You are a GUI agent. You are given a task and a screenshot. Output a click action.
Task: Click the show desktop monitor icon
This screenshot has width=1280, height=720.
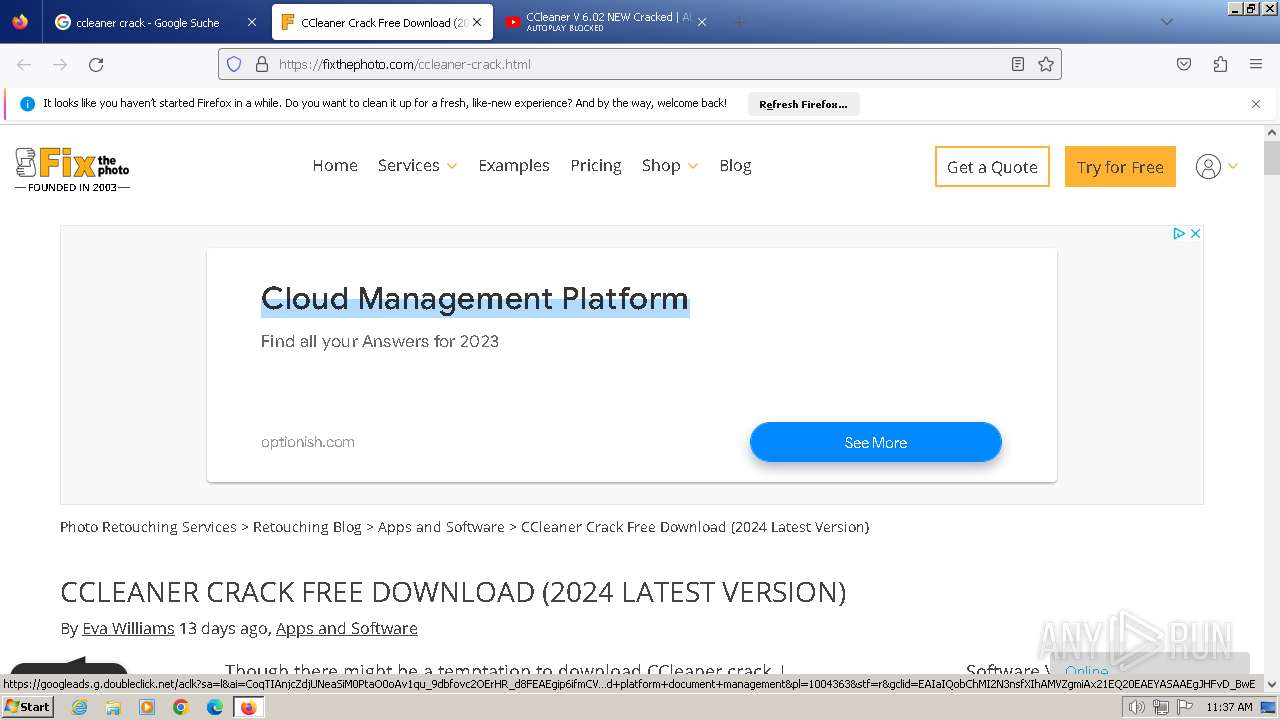pos(1269,707)
